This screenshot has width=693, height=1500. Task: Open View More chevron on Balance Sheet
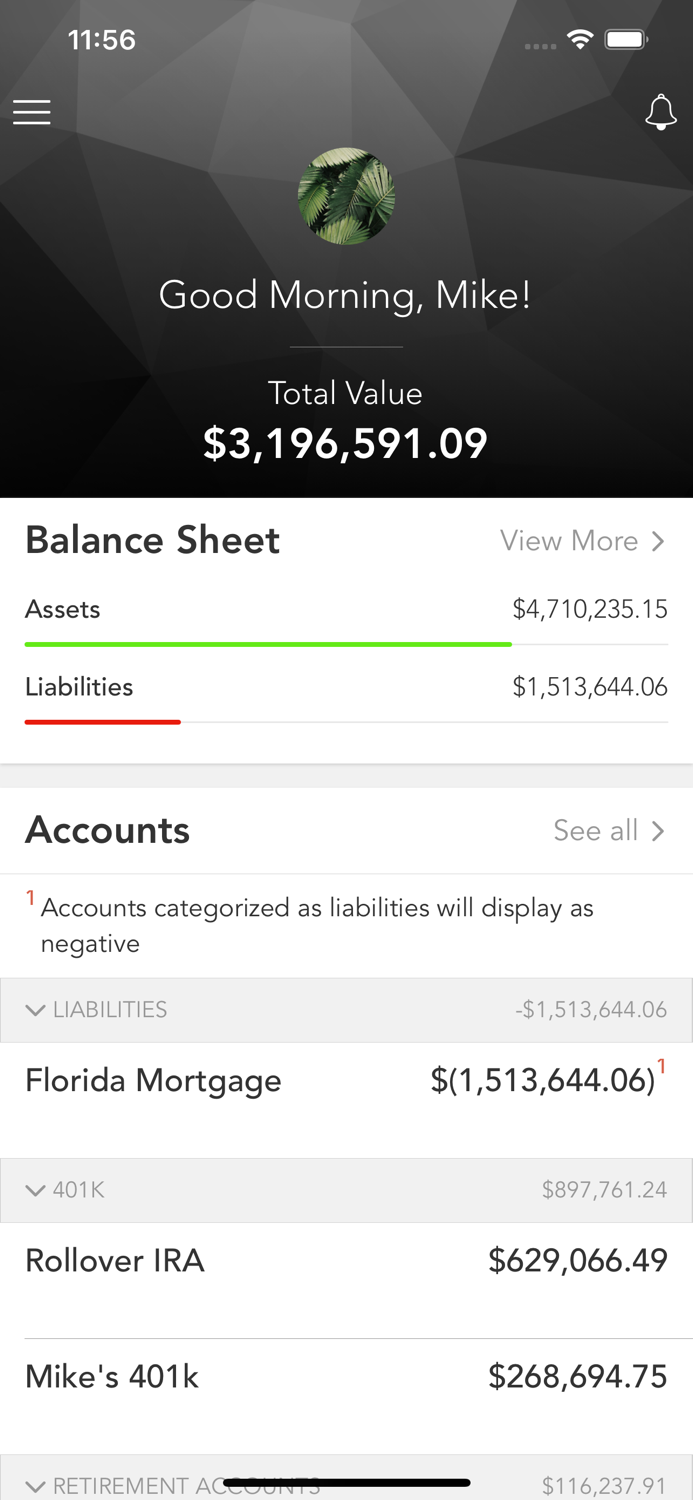(658, 541)
